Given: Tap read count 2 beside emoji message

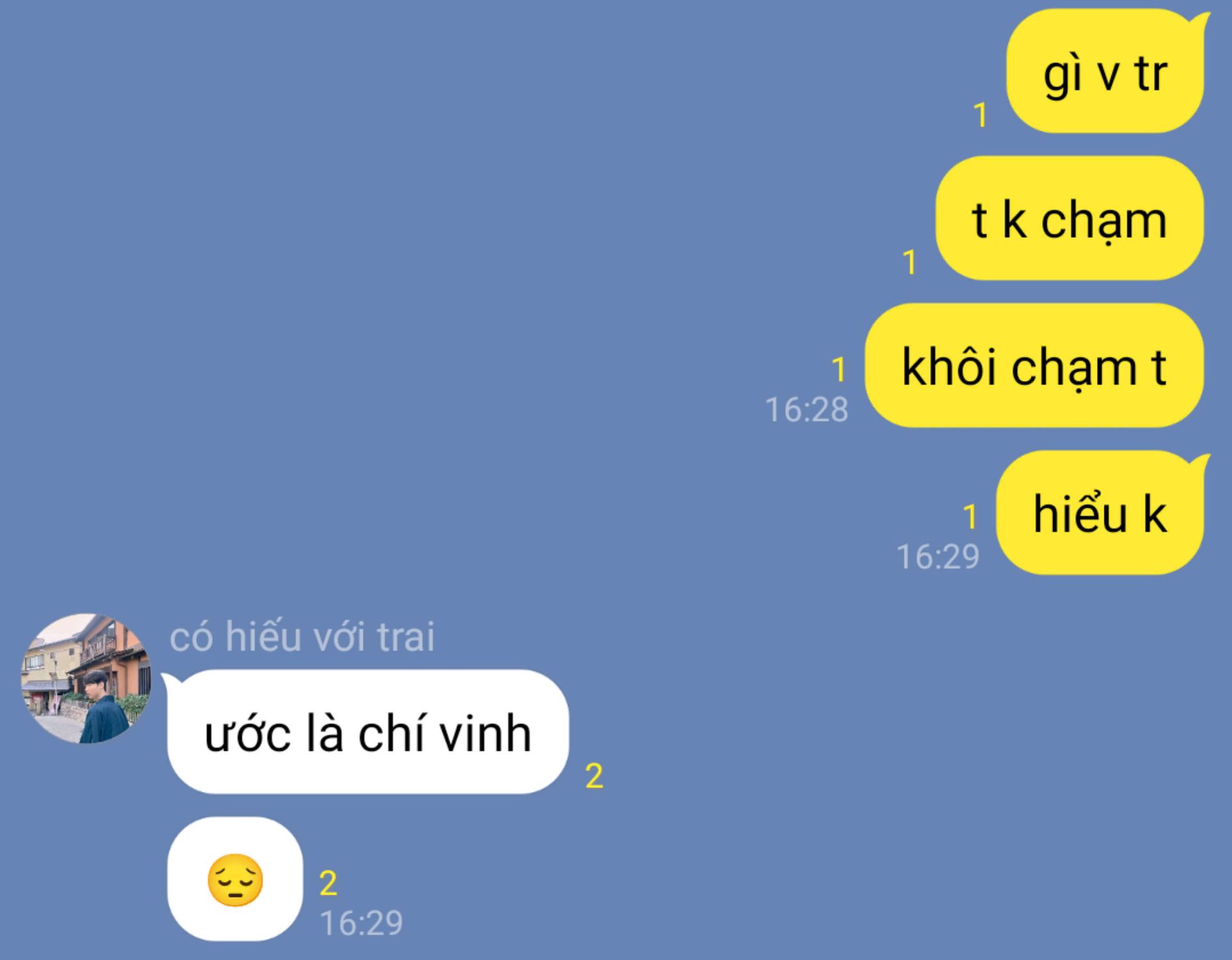Looking at the screenshot, I should pyautogui.click(x=328, y=884).
